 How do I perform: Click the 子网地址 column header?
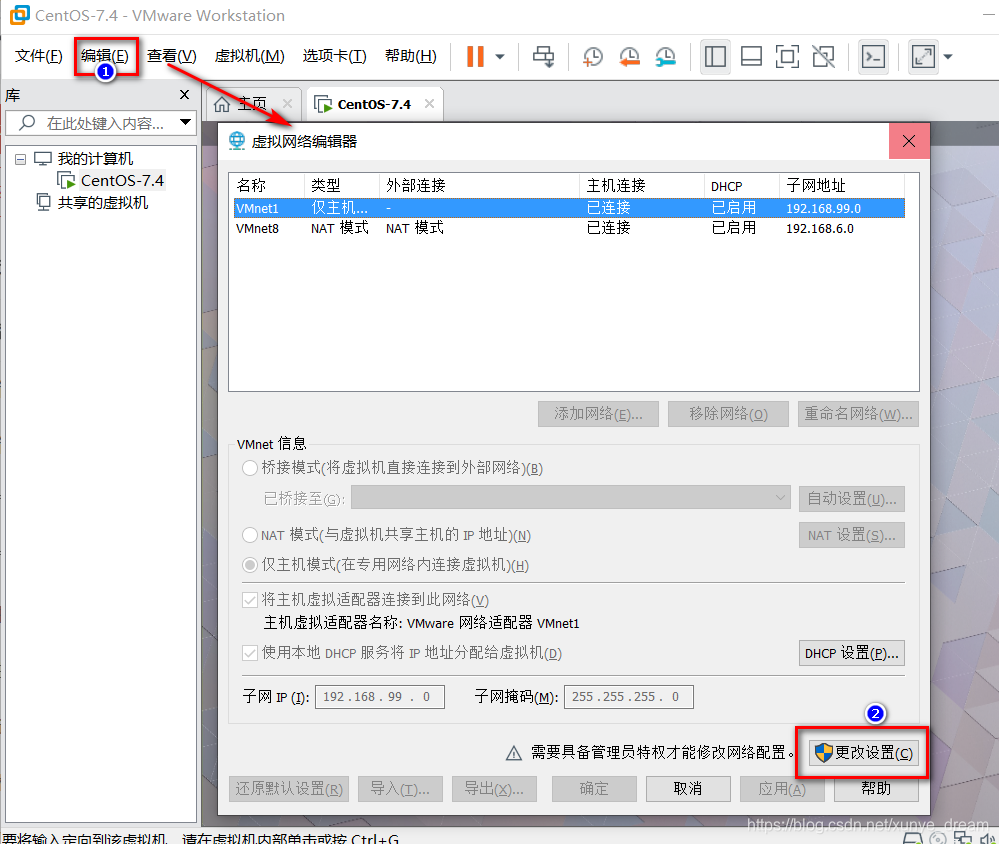click(x=841, y=185)
